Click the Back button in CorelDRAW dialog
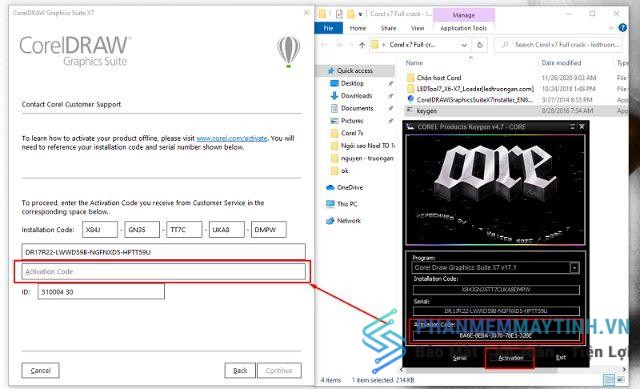Viewport: 640px width, 389px height. (x=240, y=370)
